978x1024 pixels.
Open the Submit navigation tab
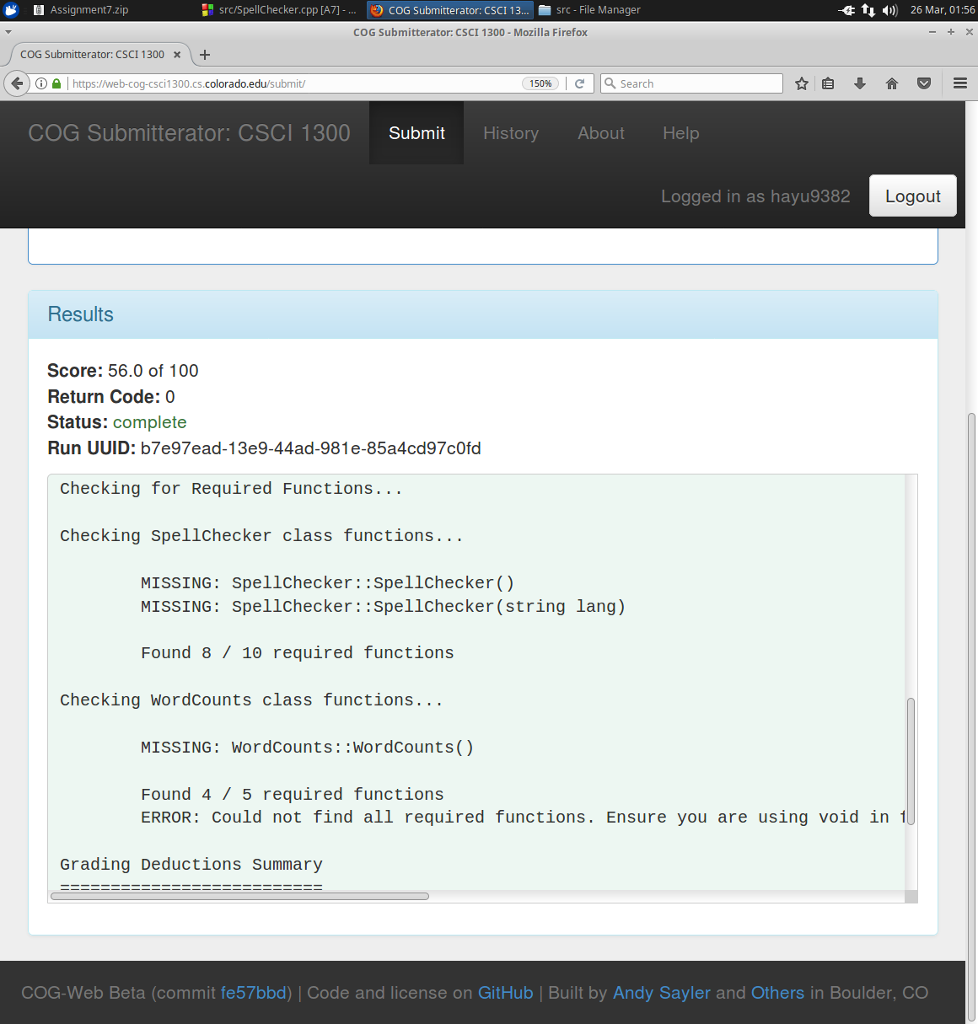pos(417,133)
